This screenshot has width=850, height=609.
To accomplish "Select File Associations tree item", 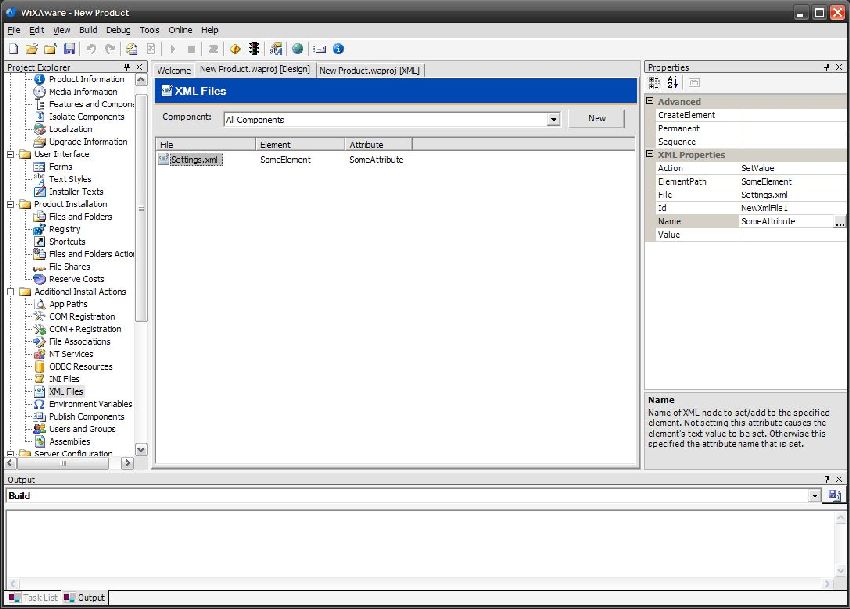I will pyautogui.click(x=80, y=342).
